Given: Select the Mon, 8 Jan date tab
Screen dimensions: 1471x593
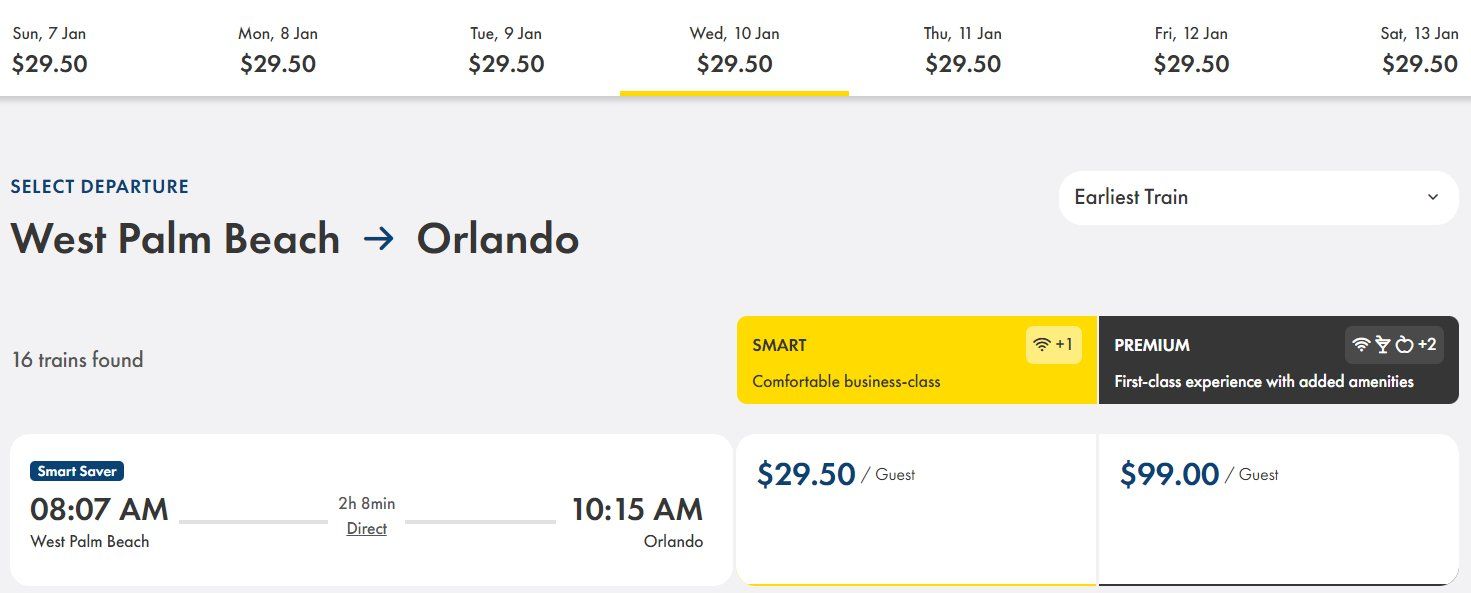Looking at the screenshot, I should 278,50.
